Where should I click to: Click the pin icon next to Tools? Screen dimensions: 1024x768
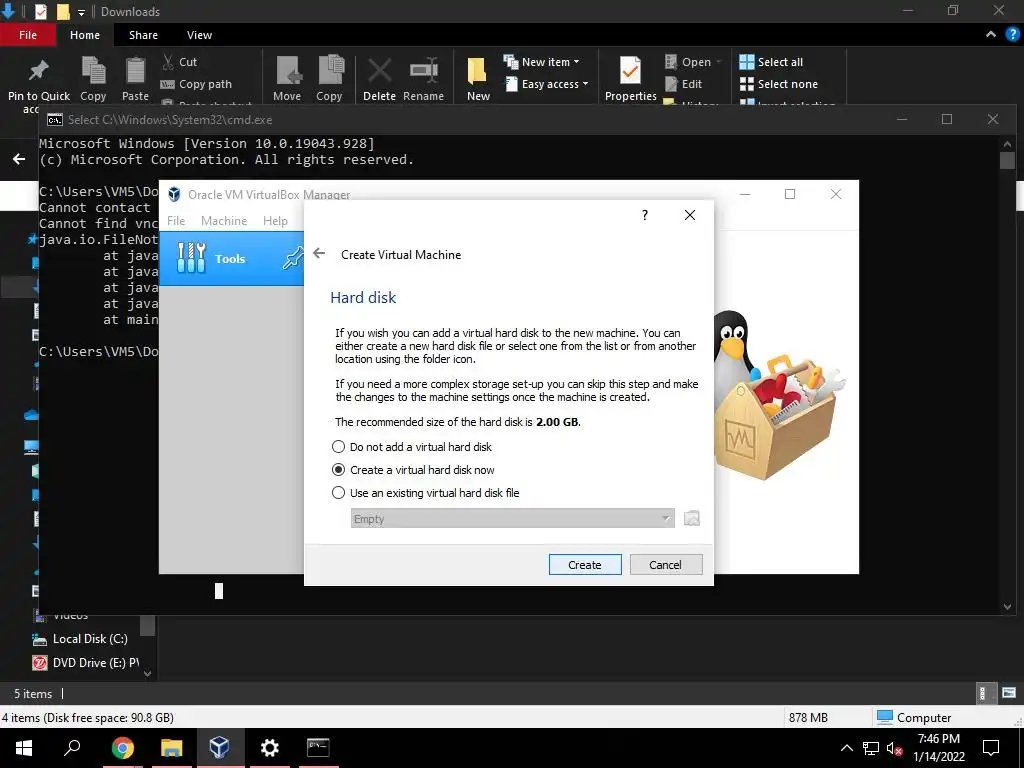click(x=293, y=258)
